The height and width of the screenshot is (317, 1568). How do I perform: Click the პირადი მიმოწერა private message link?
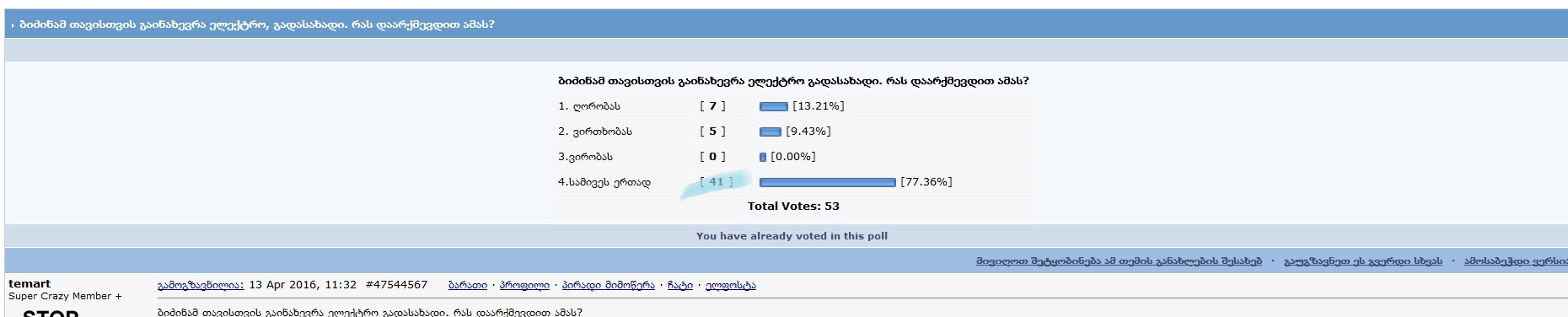609,286
